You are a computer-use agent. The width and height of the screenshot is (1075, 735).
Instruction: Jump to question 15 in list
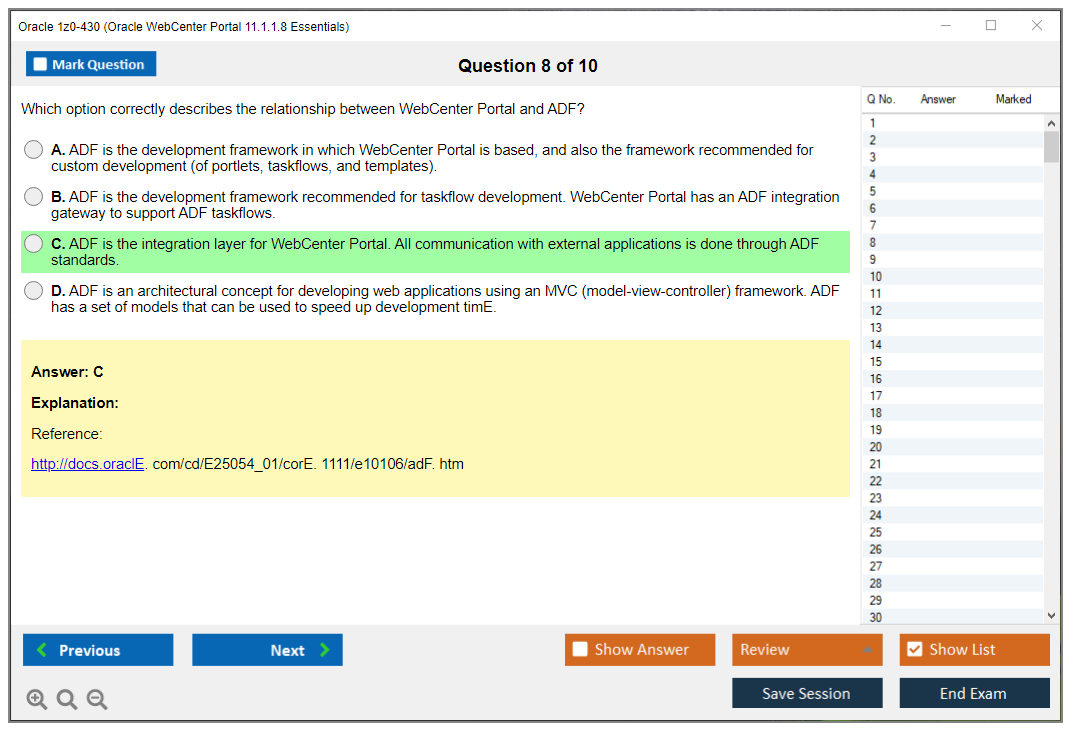tap(876, 362)
